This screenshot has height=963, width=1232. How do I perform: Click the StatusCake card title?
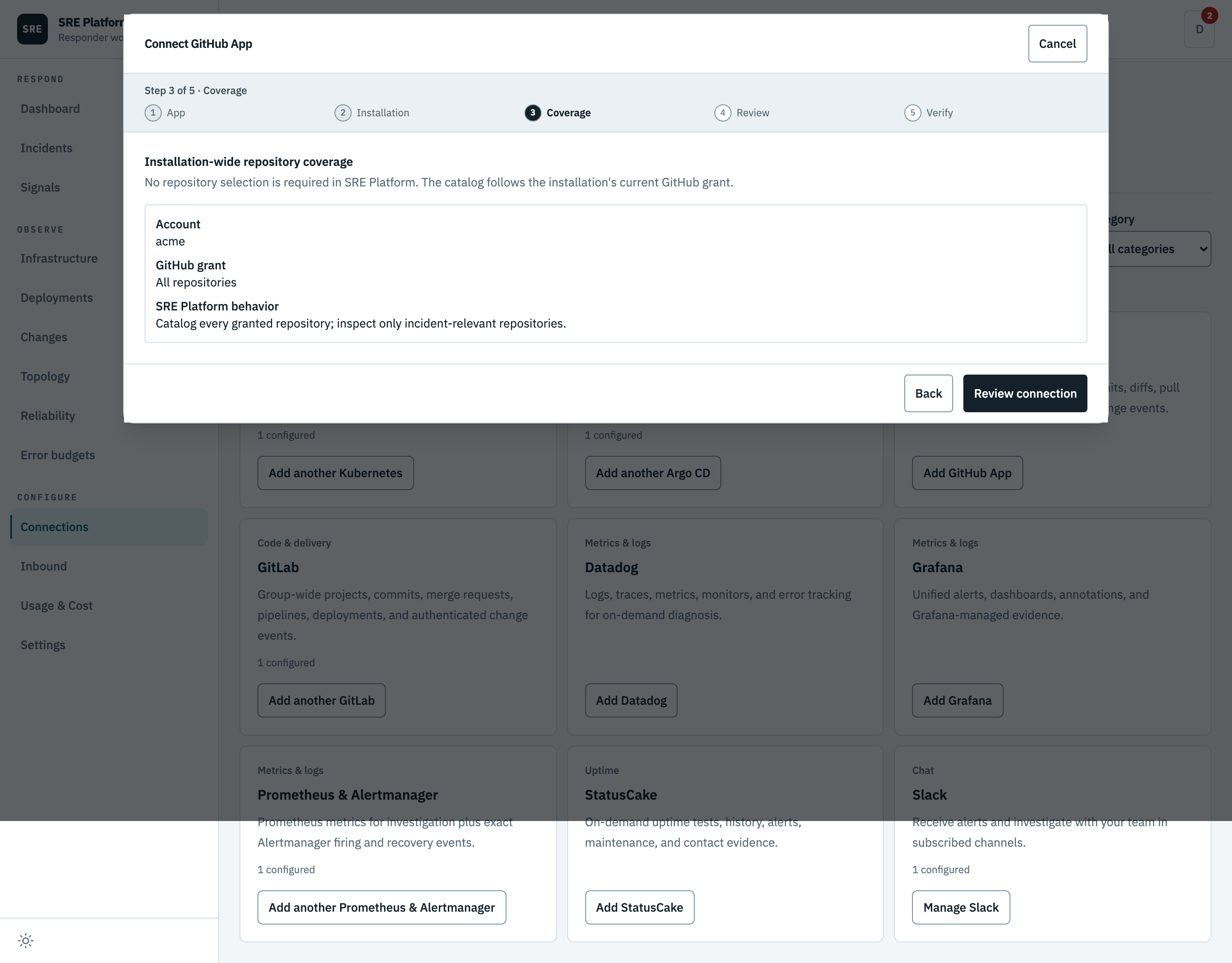(621, 795)
